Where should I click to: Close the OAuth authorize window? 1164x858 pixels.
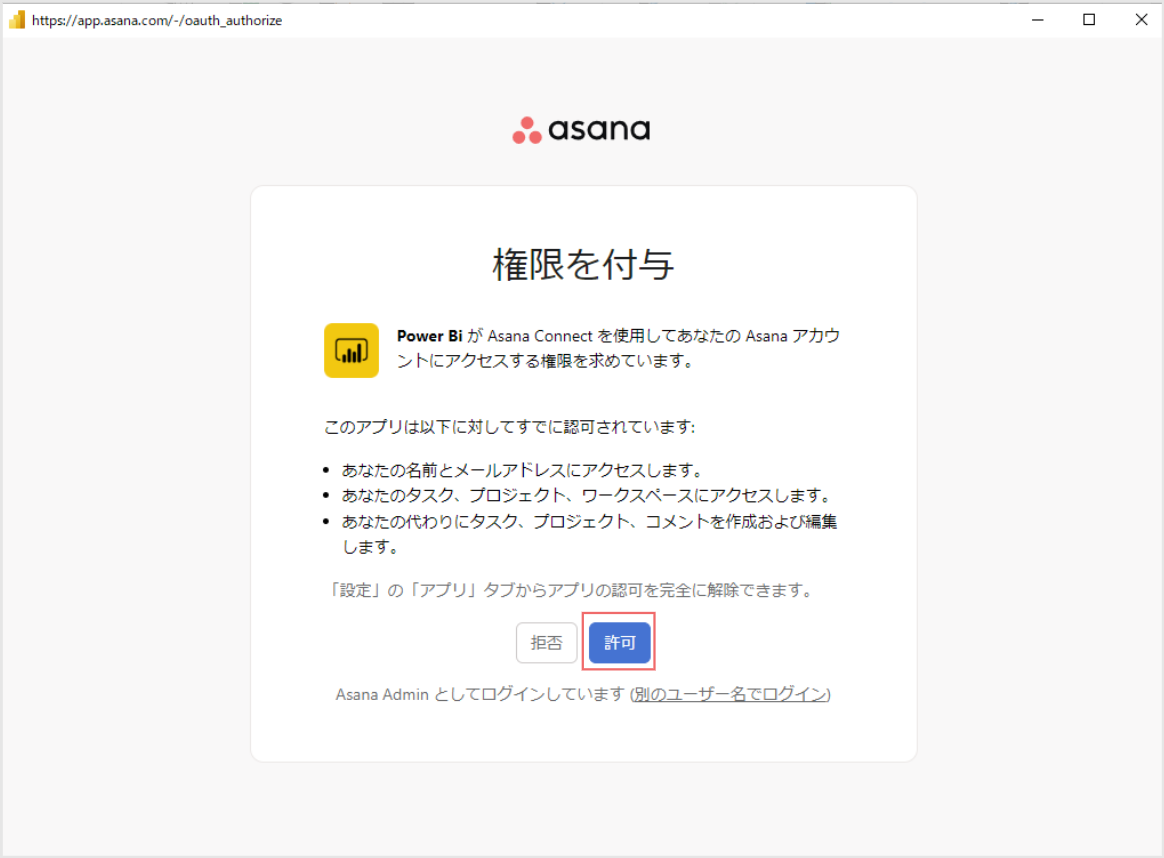point(1141,20)
